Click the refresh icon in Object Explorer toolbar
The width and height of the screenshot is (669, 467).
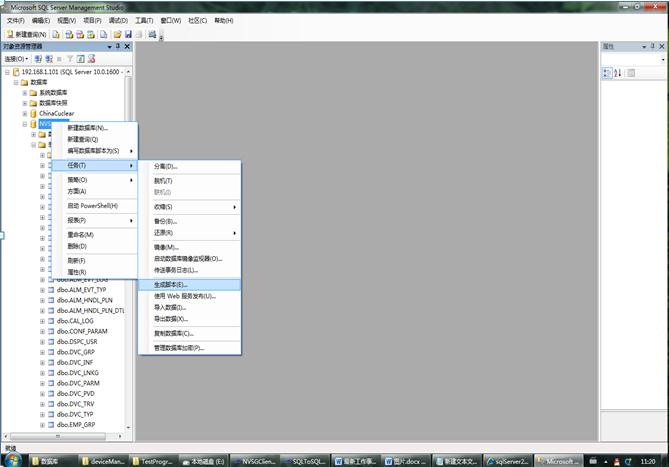80,59
